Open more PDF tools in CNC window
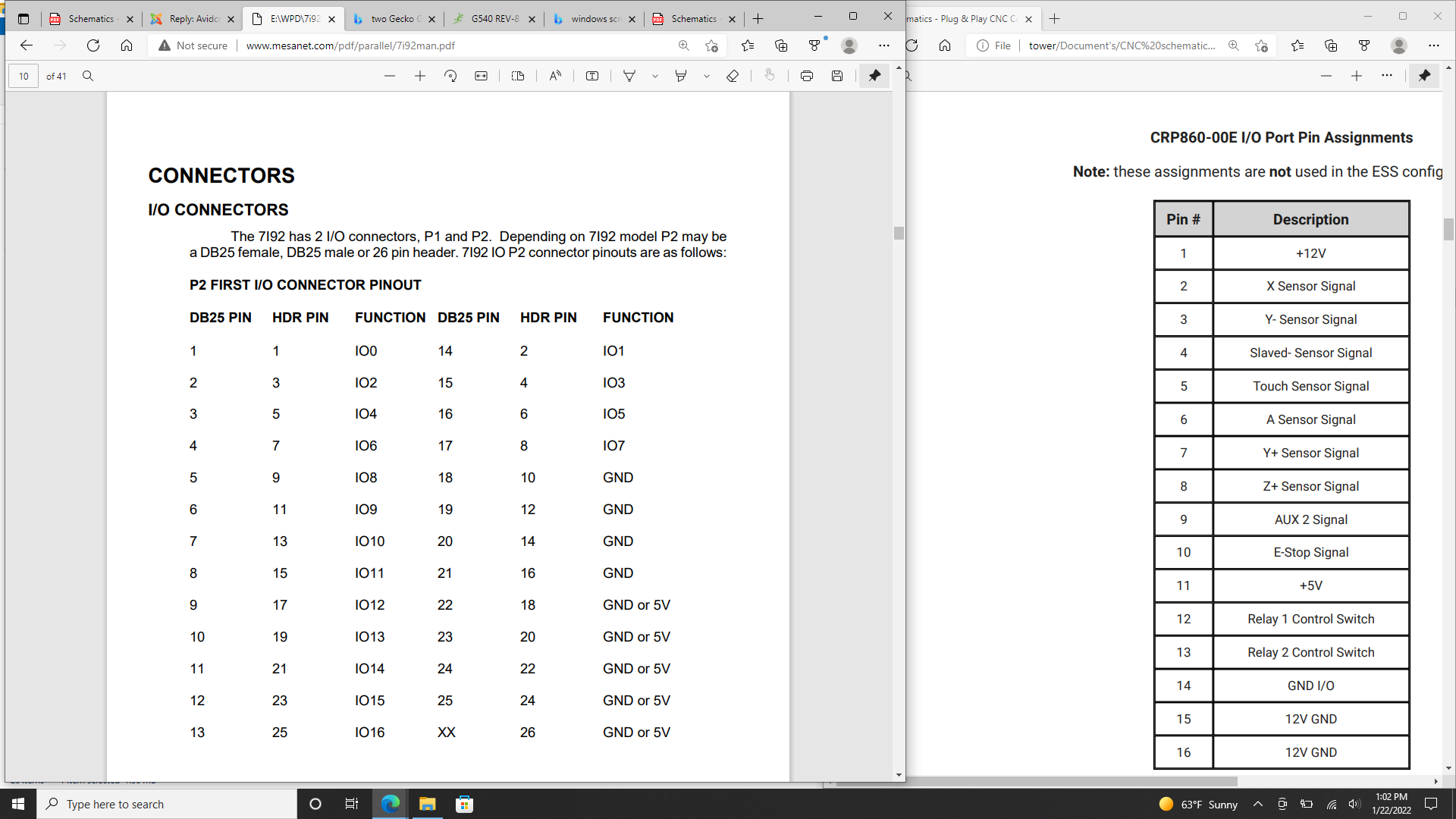1456x819 pixels. pos(1387,76)
